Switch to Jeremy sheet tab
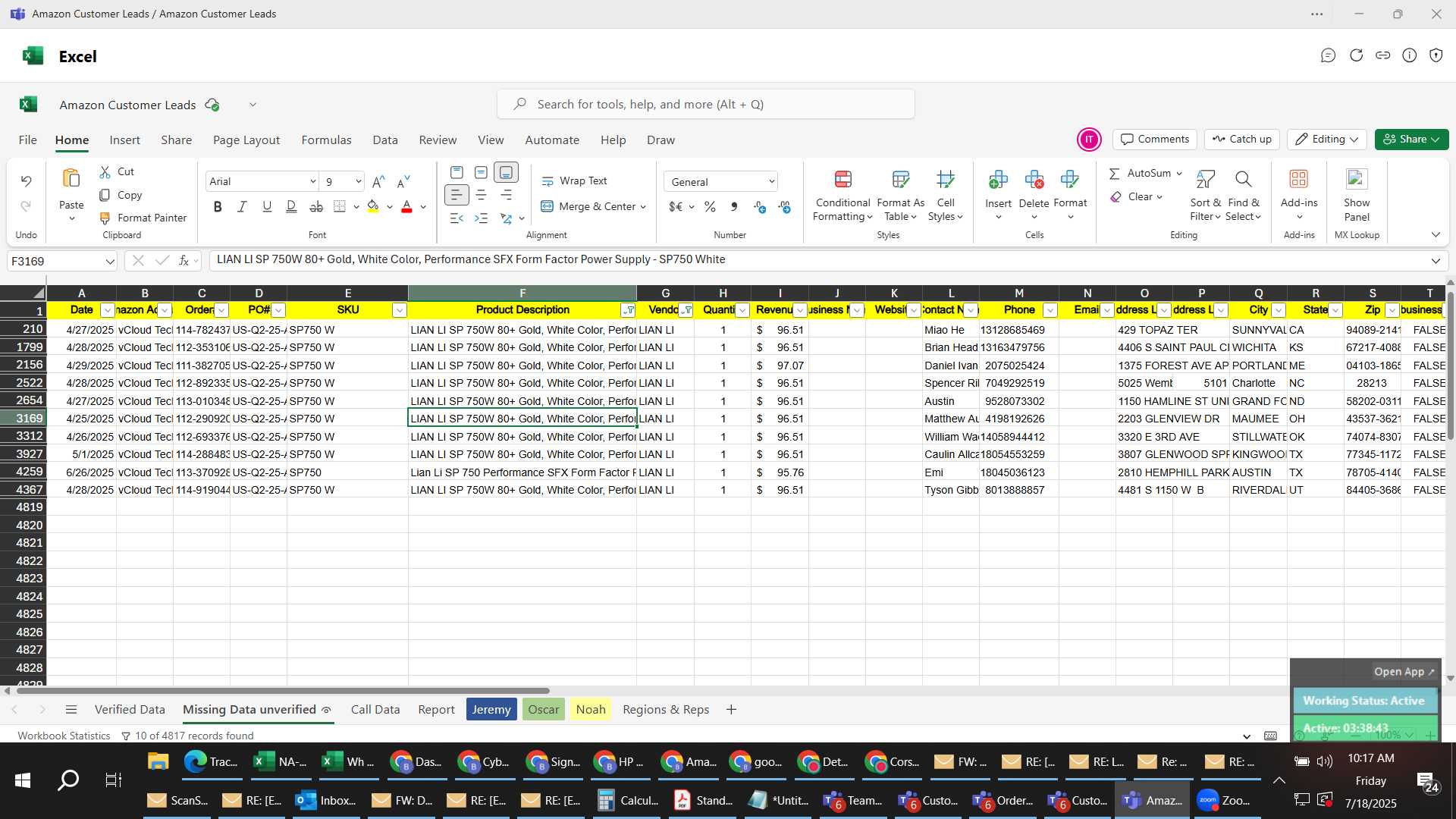This screenshot has height=819, width=1456. pyautogui.click(x=491, y=710)
